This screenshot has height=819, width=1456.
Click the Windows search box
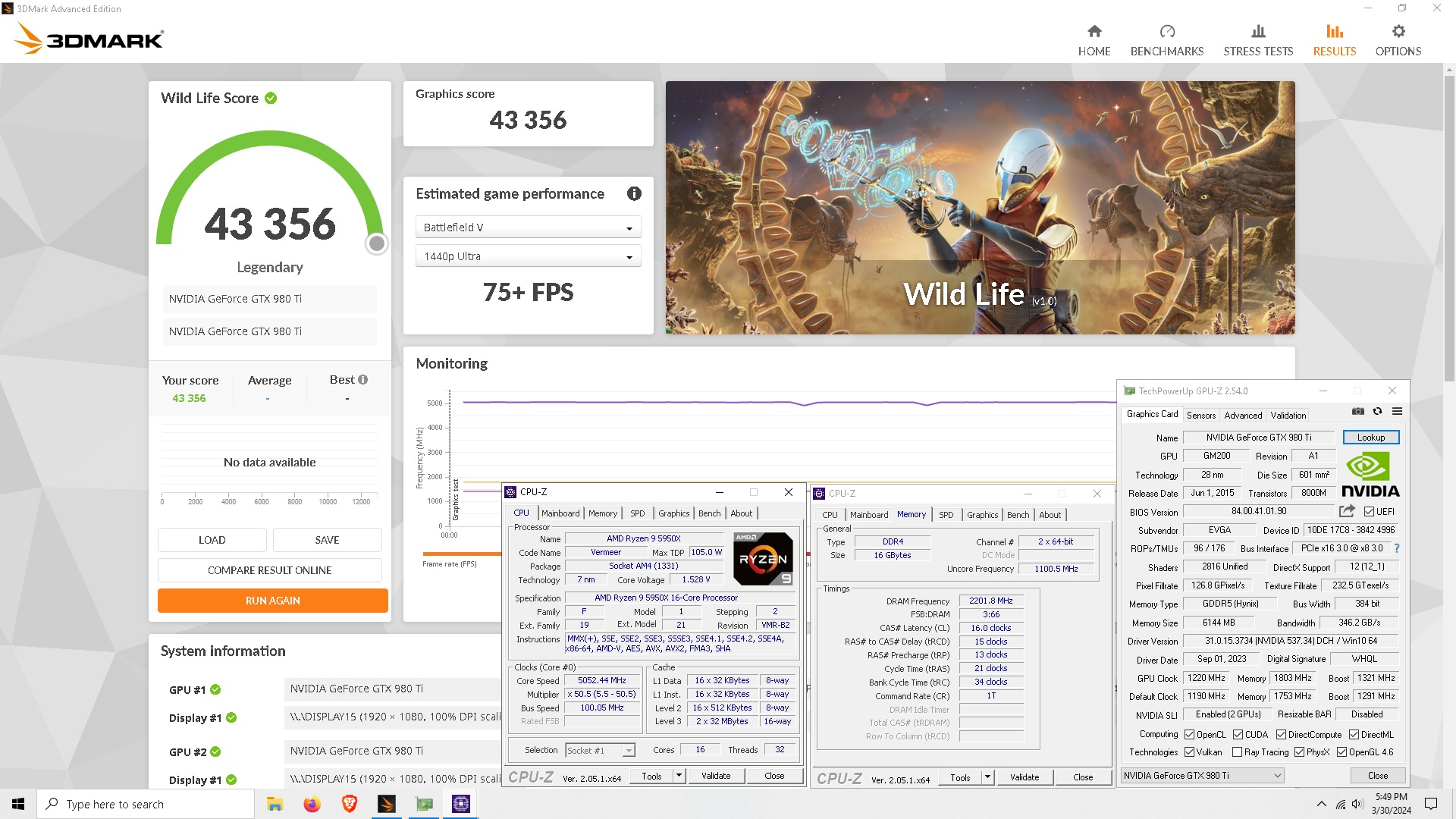(x=146, y=804)
